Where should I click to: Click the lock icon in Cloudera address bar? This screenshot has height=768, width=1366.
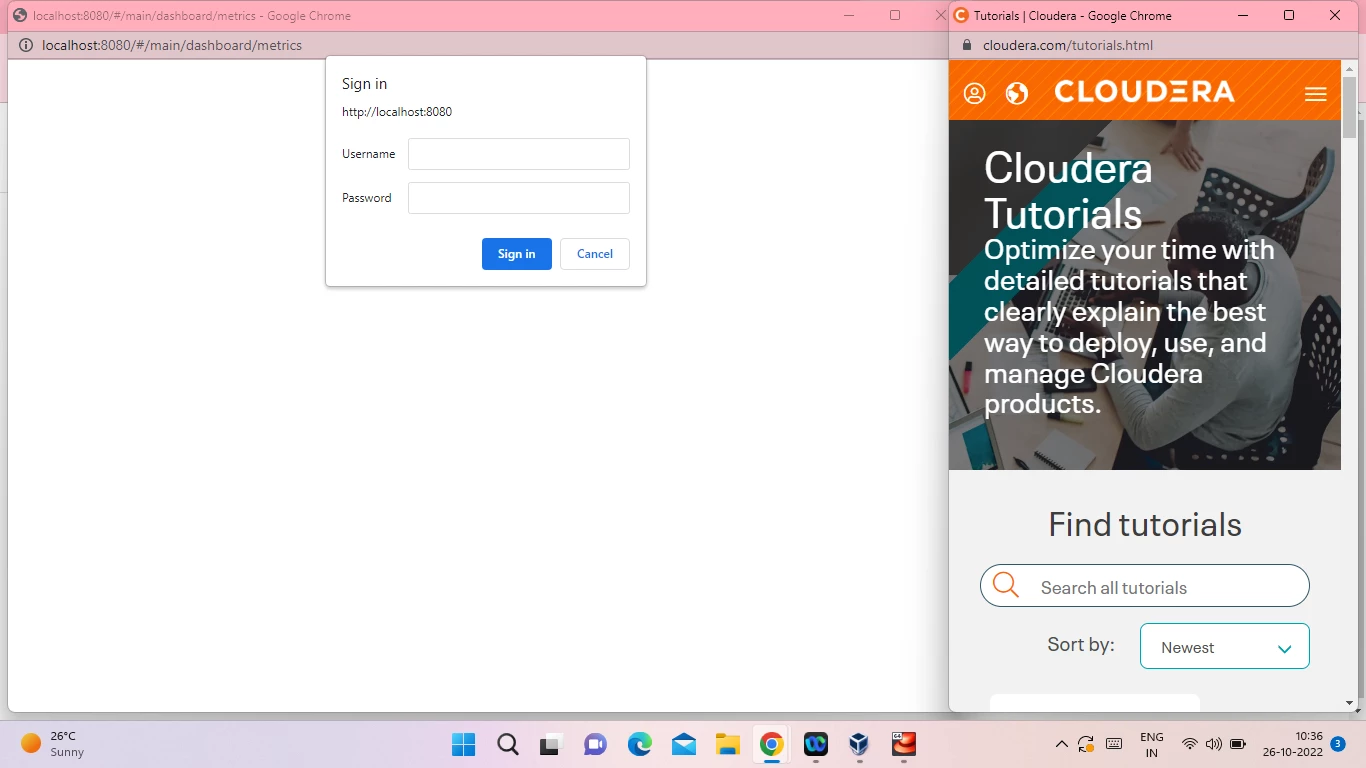pyautogui.click(x=966, y=45)
